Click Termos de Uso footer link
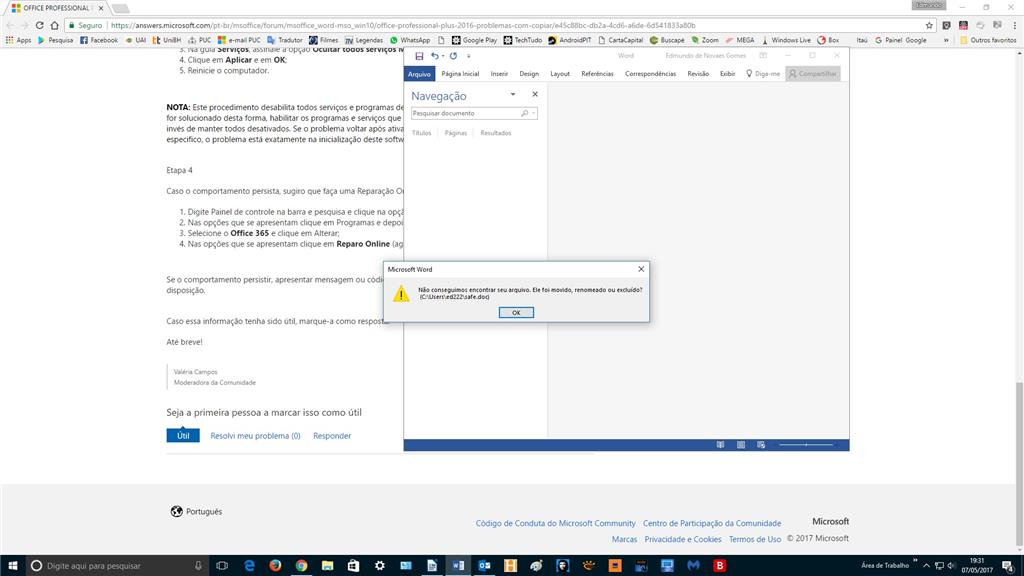The height and width of the screenshot is (576, 1024). [754, 539]
